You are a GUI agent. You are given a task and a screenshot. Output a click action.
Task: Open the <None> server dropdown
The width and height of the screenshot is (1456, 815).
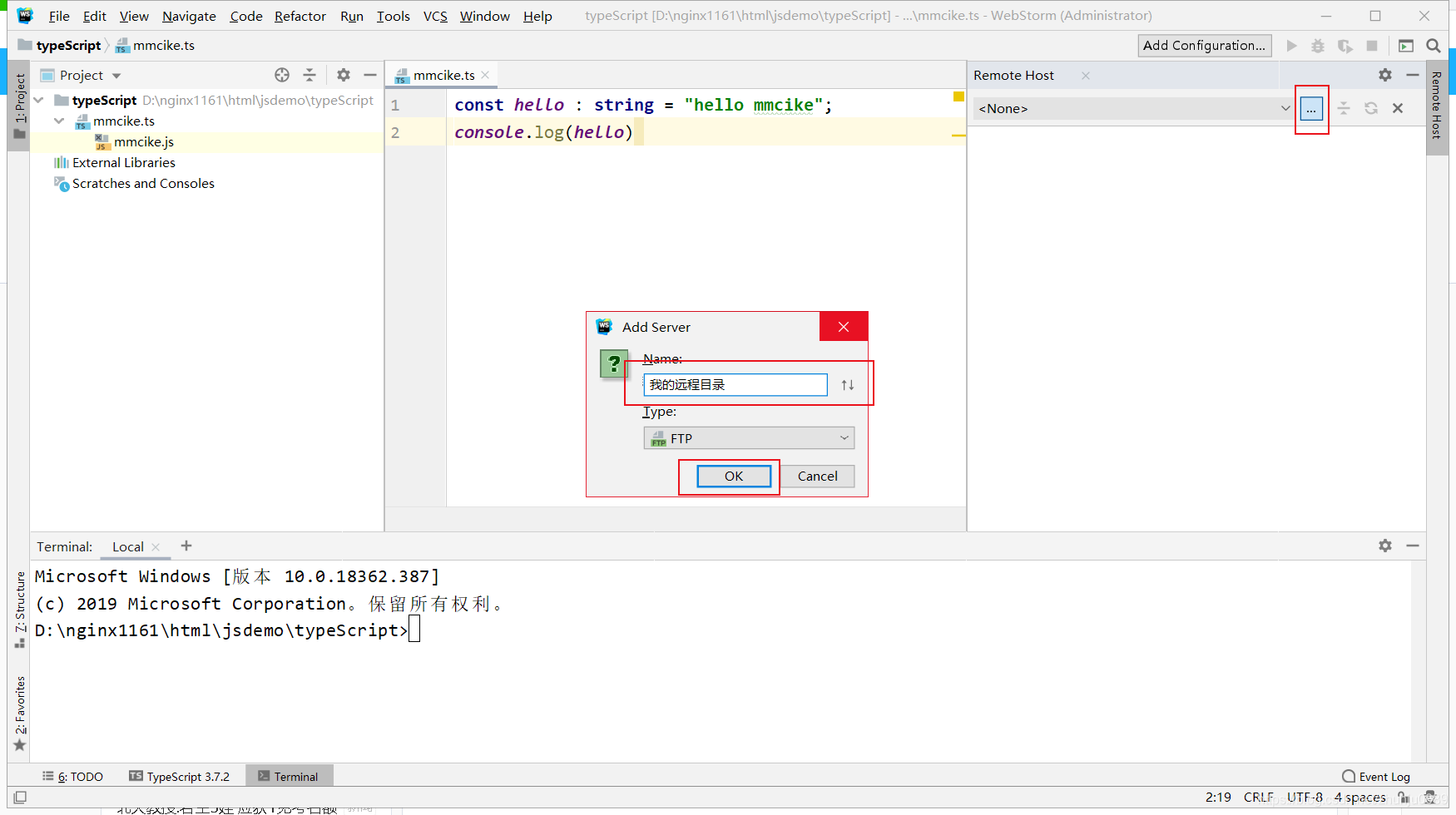pos(1134,109)
